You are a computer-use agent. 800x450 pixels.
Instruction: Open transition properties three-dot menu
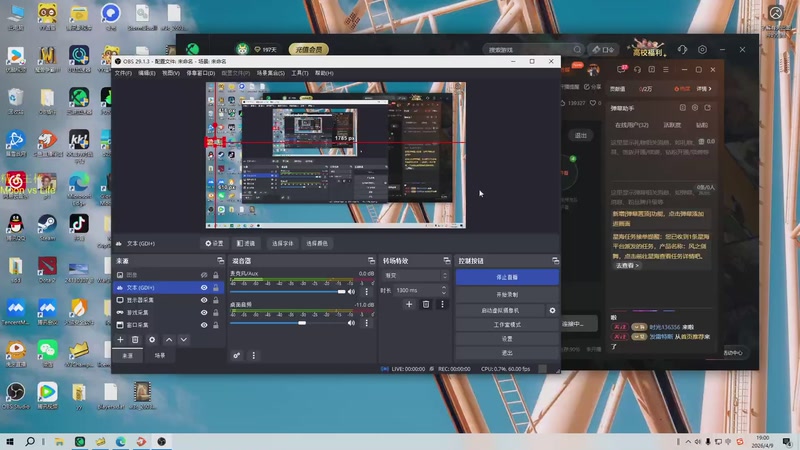[x=442, y=305]
